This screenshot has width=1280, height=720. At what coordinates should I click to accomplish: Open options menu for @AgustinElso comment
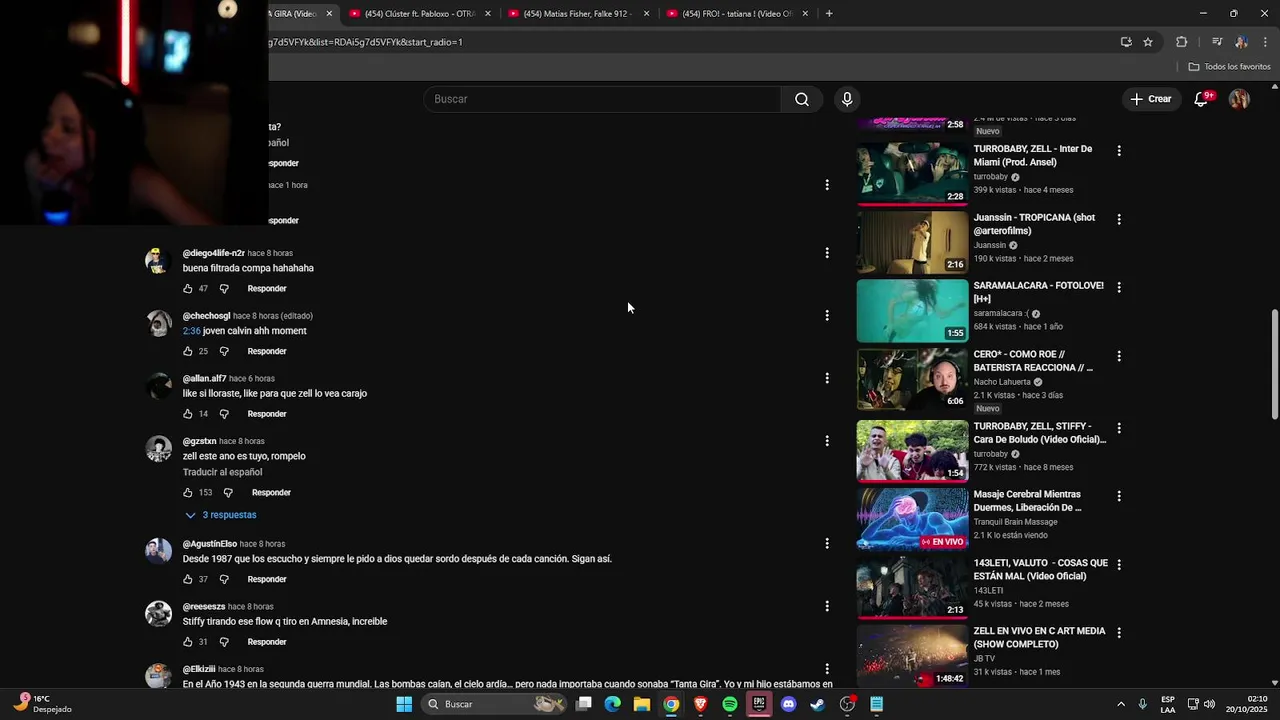pyautogui.click(x=827, y=544)
